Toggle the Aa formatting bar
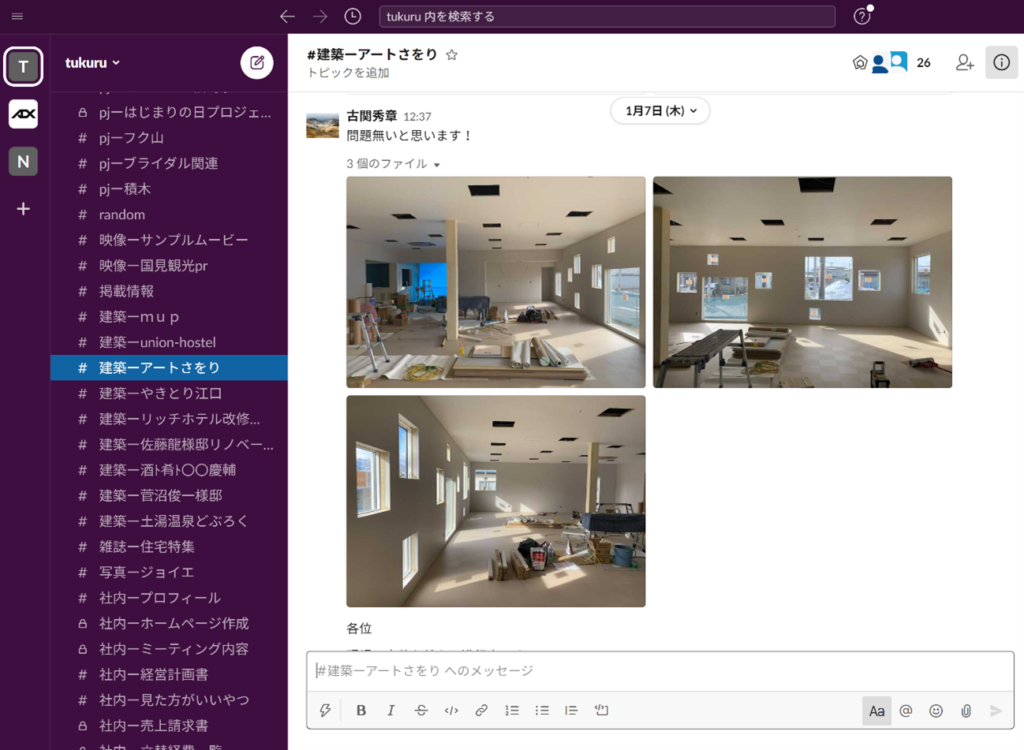 877,710
